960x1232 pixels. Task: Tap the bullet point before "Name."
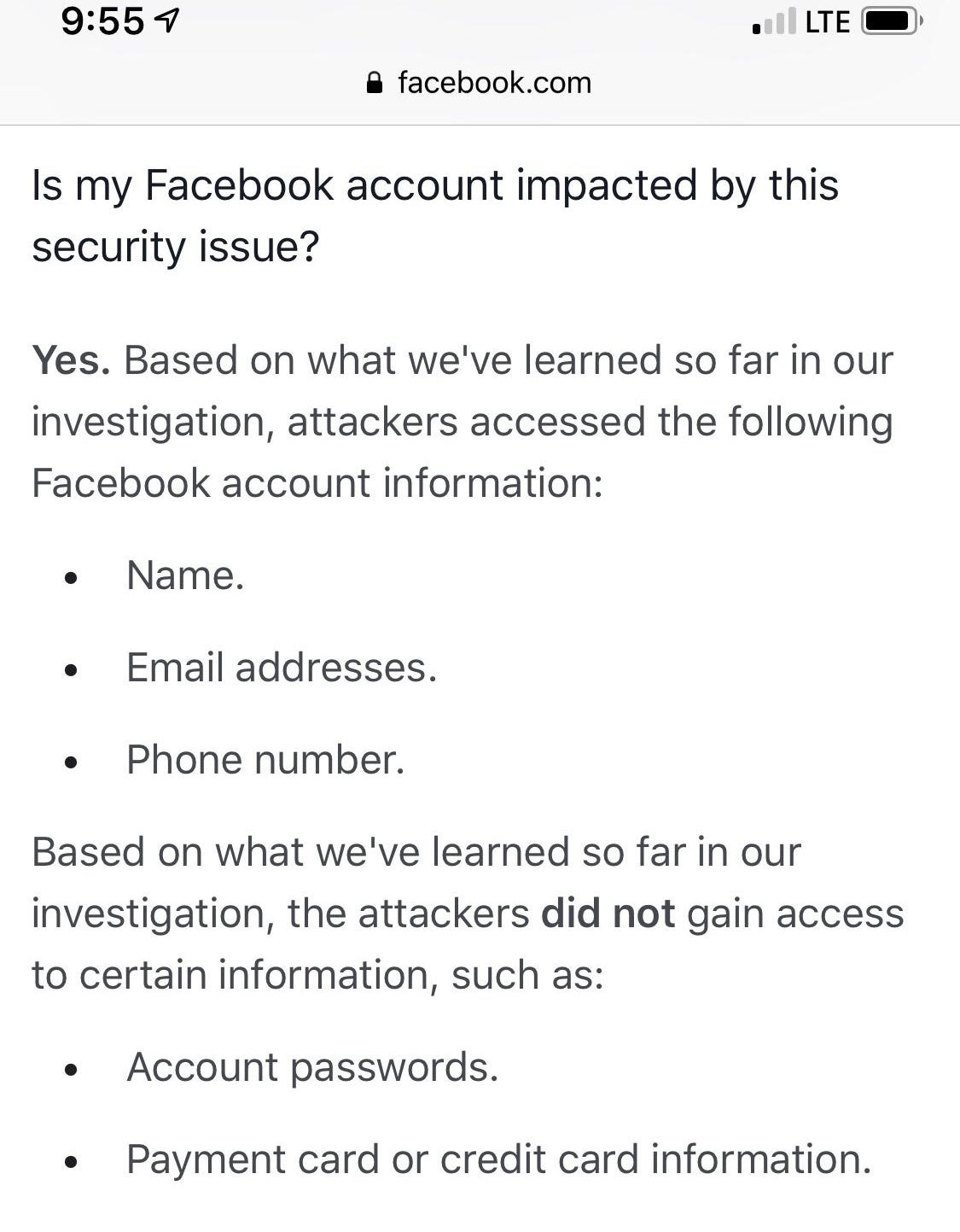(x=72, y=579)
